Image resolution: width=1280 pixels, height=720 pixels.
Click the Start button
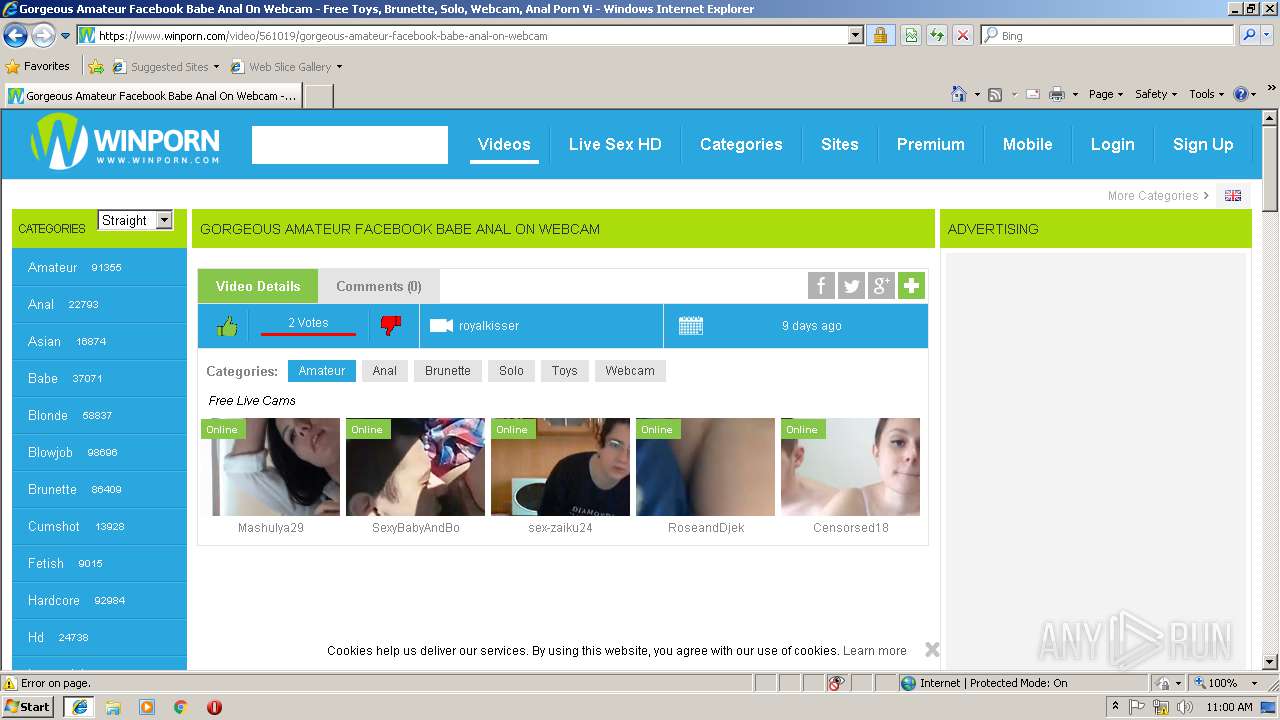pyautogui.click(x=28, y=707)
